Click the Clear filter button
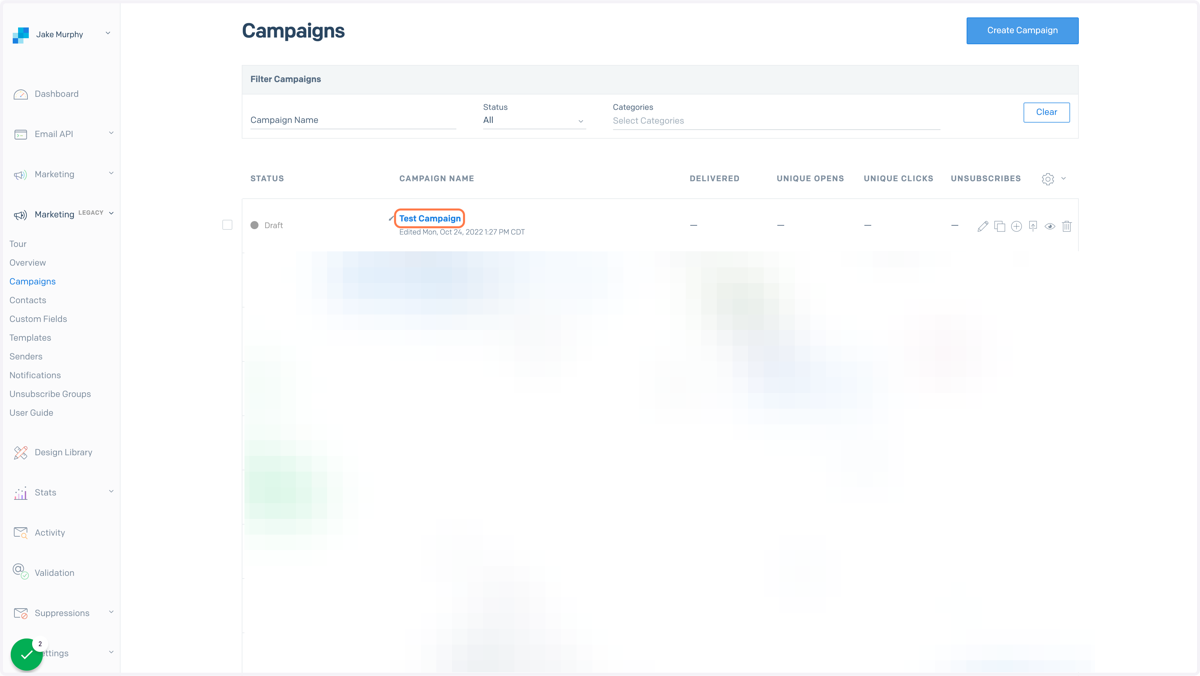This screenshot has width=1200, height=676. (1046, 112)
